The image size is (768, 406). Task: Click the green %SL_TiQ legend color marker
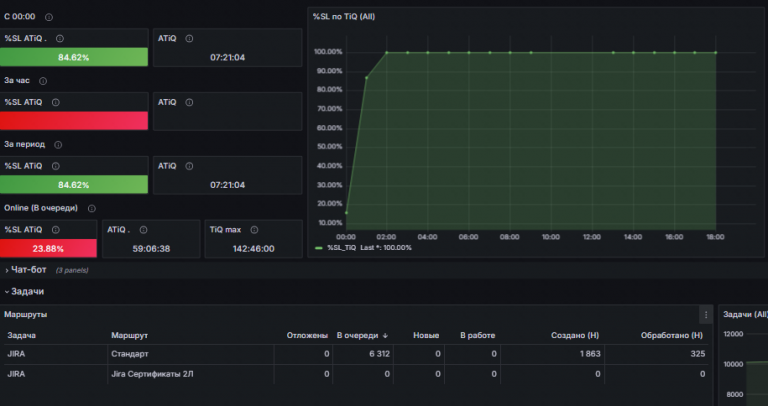click(319, 248)
